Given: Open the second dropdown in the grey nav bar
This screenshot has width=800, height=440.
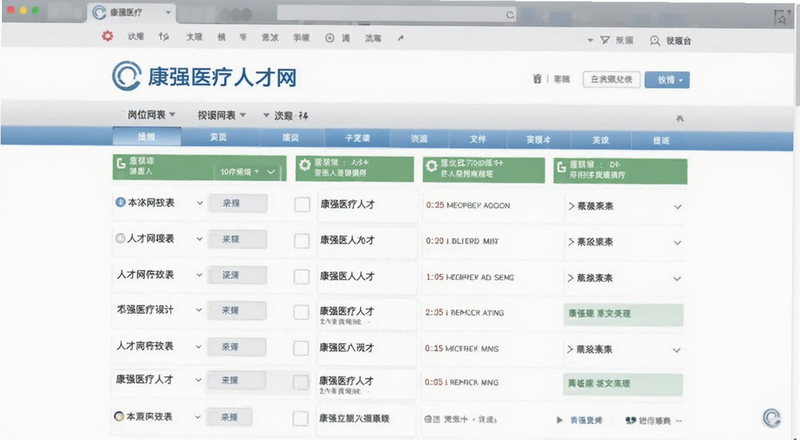Looking at the screenshot, I should click(222, 115).
